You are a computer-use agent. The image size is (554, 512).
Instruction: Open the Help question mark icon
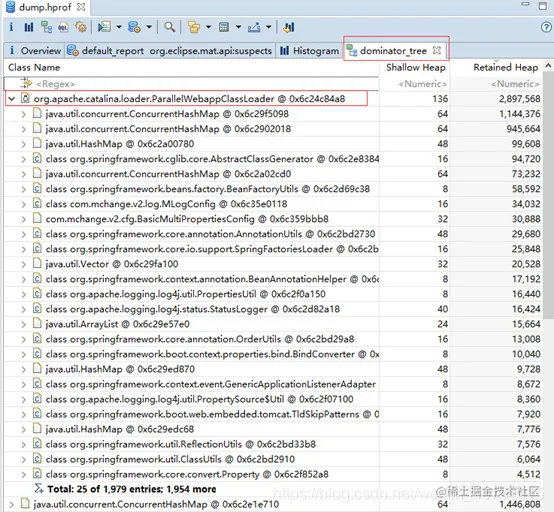[546, 27]
